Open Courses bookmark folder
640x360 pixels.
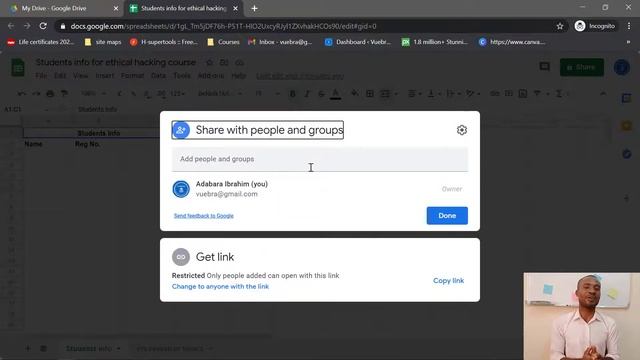[223, 42]
